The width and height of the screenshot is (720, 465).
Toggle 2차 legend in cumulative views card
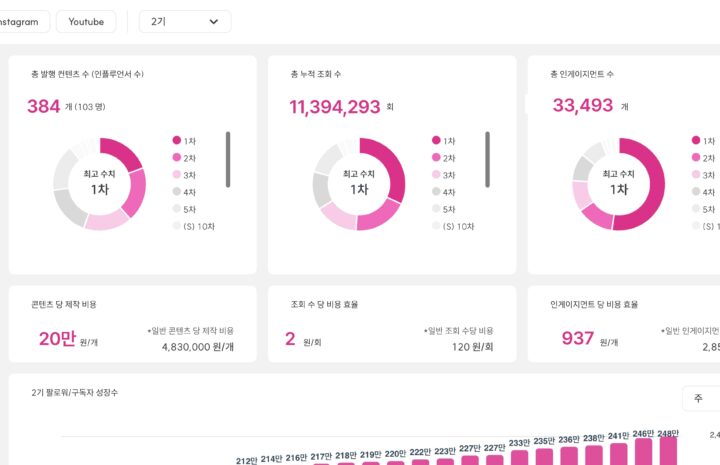pyautogui.click(x=444, y=158)
